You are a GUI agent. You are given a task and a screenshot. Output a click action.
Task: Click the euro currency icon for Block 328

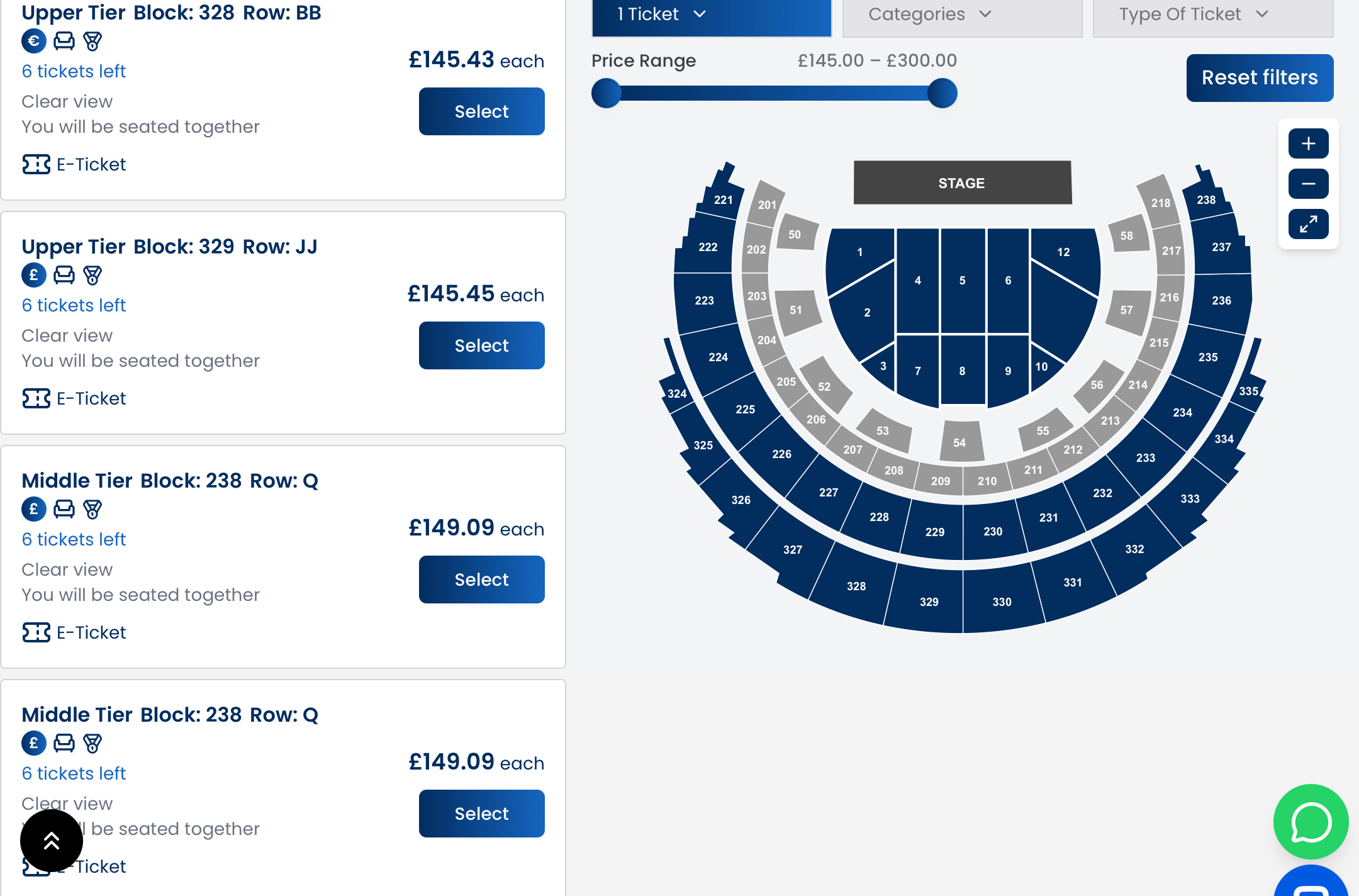tap(34, 42)
